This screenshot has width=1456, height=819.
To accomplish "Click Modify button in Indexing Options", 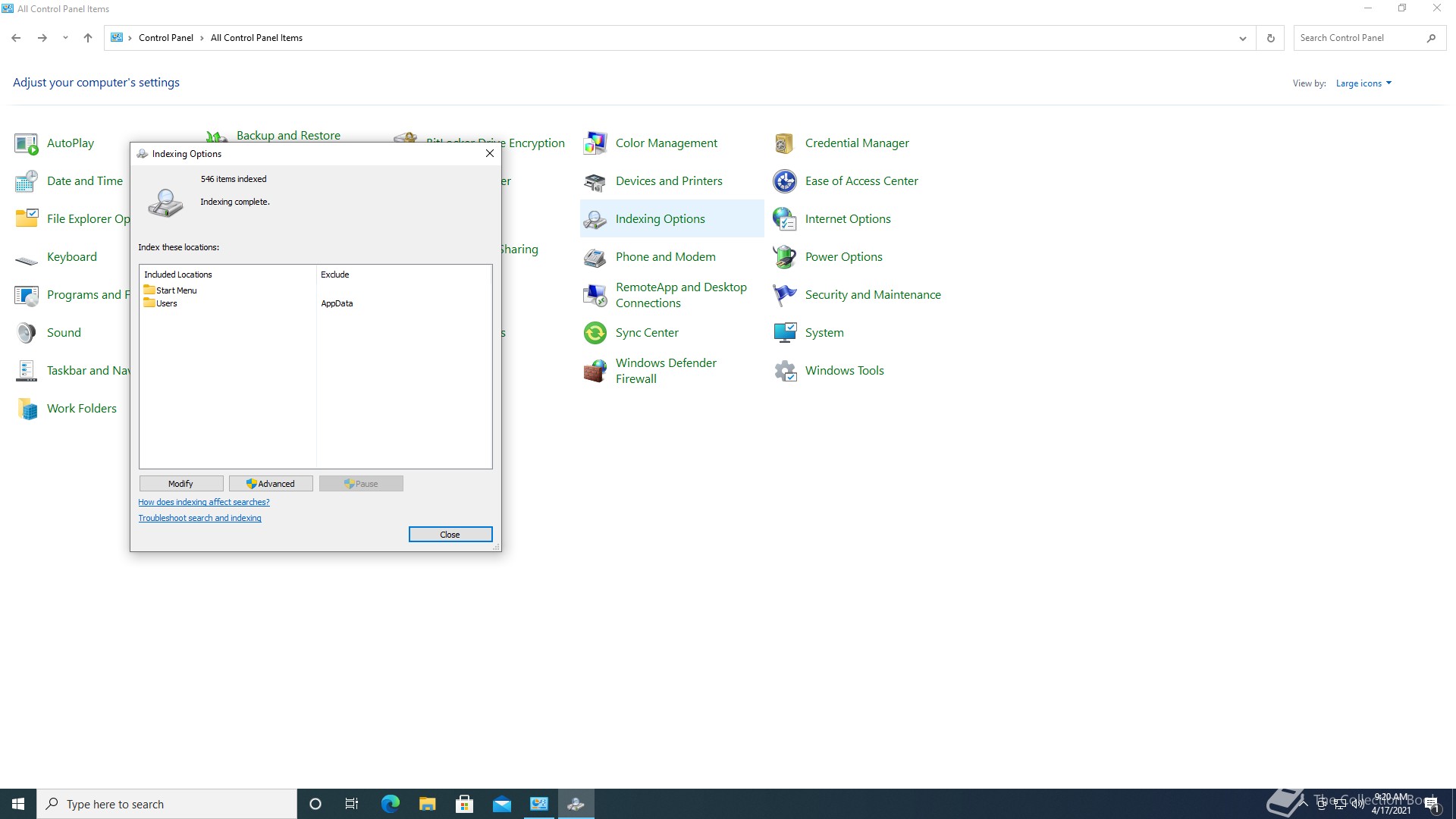I will click(181, 484).
